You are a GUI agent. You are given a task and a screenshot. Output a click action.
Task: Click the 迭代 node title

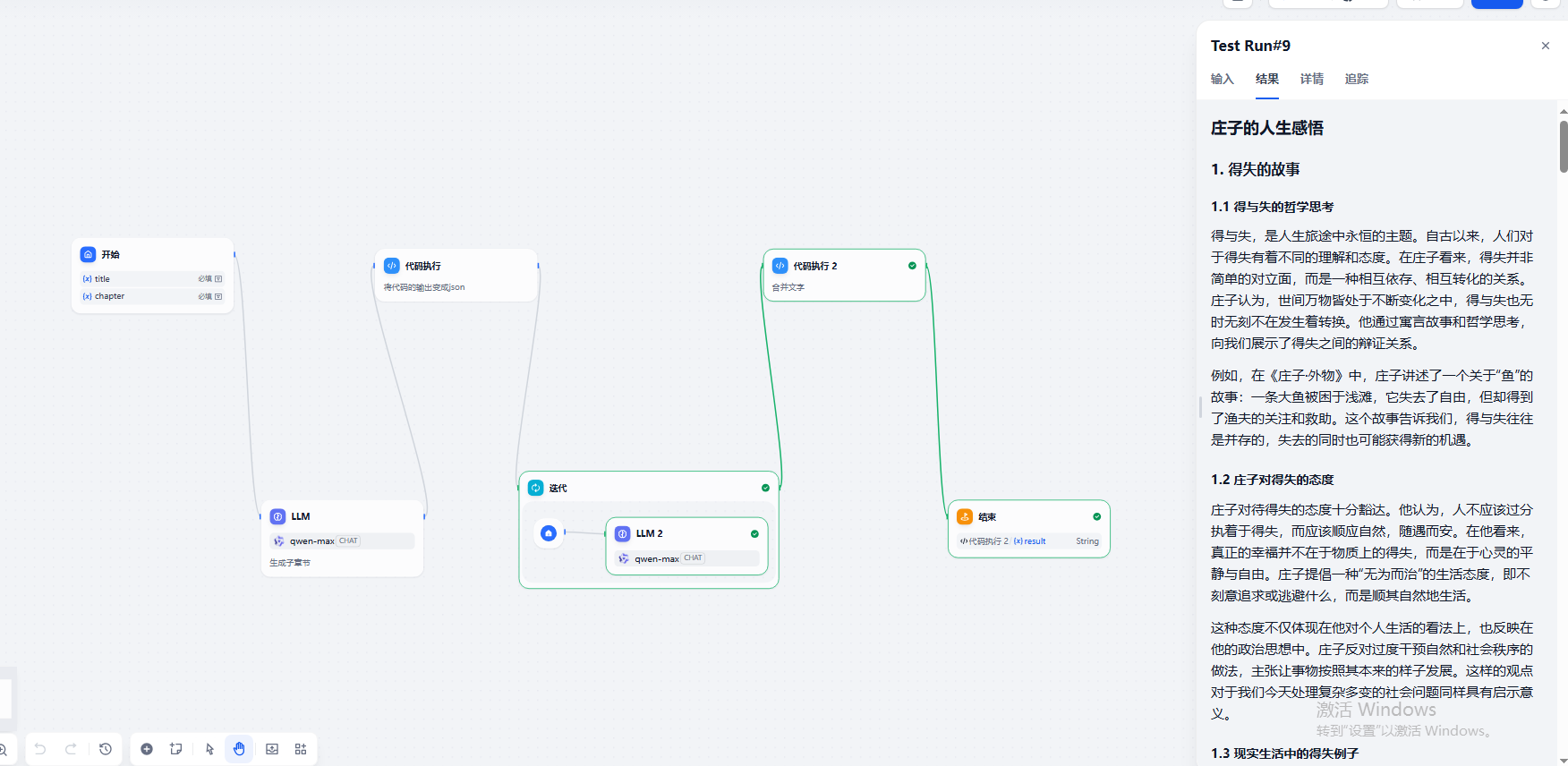[x=558, y=489]
